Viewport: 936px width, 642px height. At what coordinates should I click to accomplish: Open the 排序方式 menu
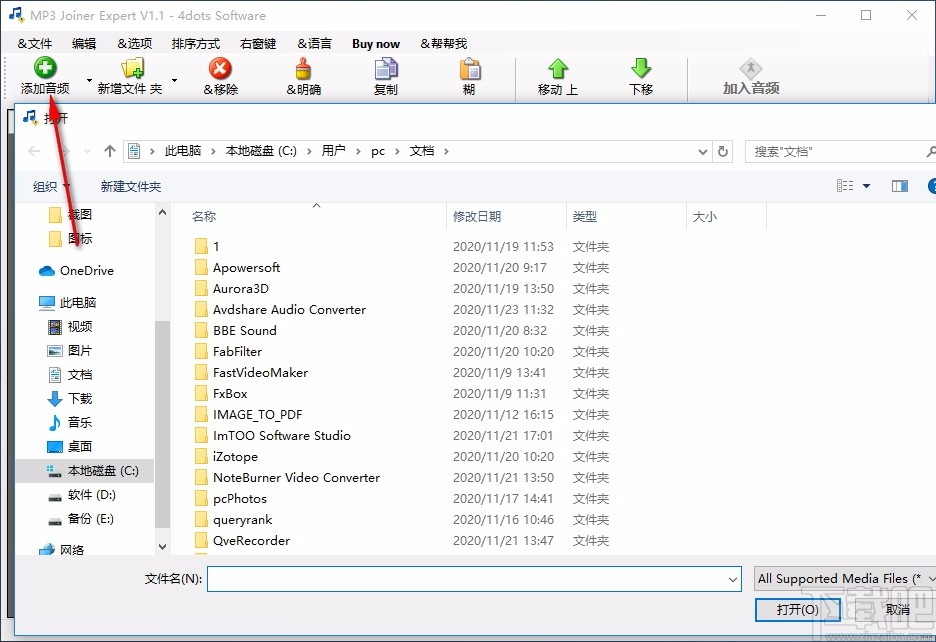pos(196,44)
